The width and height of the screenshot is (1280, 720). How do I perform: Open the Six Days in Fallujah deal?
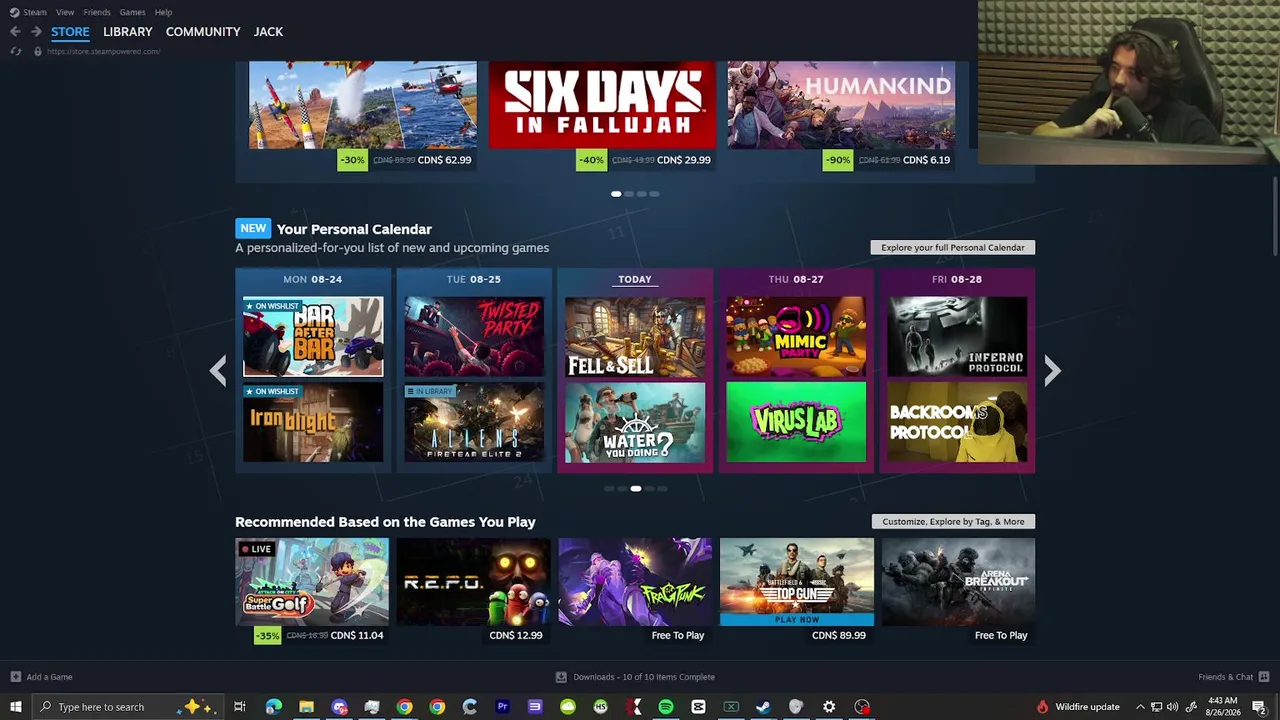point(602,118)
